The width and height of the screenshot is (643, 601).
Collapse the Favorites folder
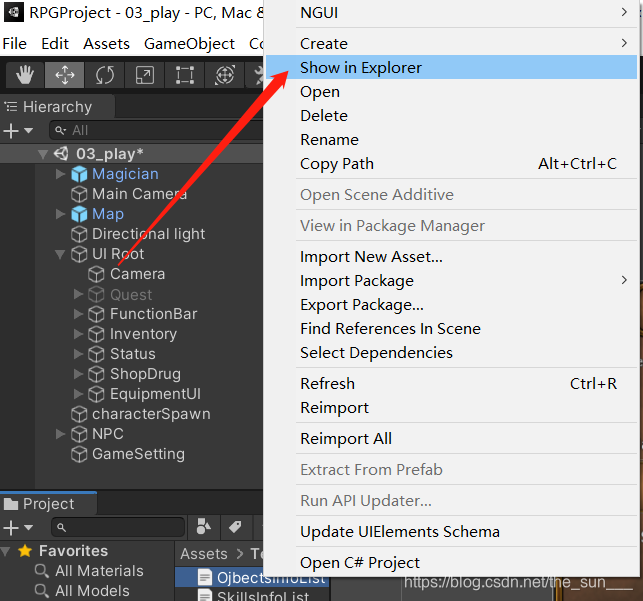tap(6, 551)
